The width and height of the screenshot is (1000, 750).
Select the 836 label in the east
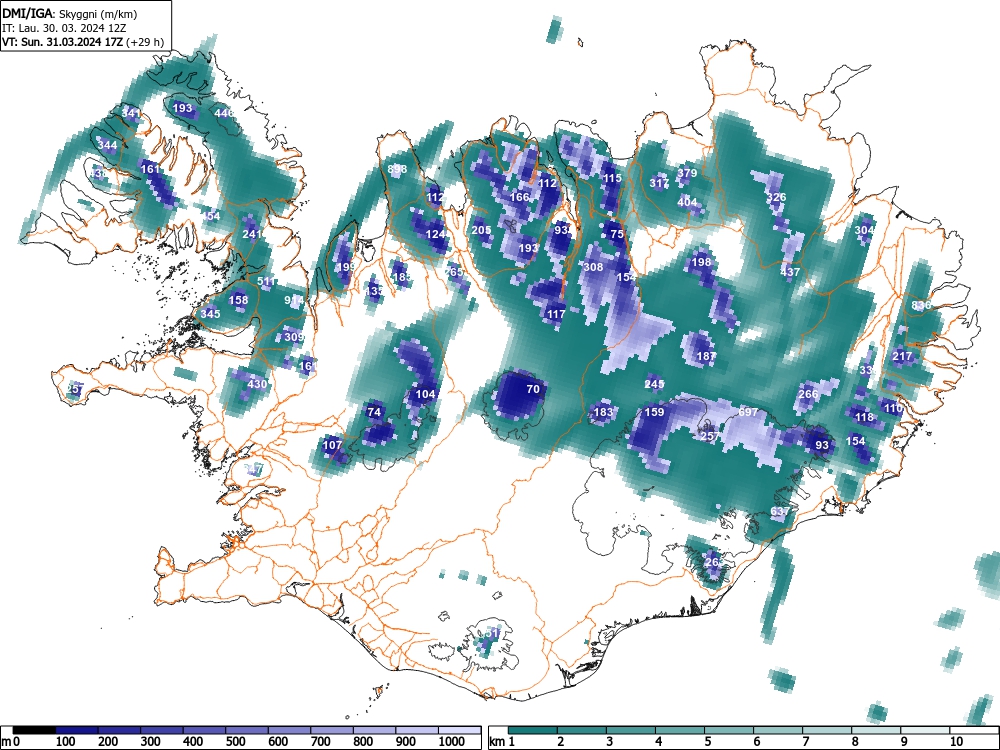921,305
